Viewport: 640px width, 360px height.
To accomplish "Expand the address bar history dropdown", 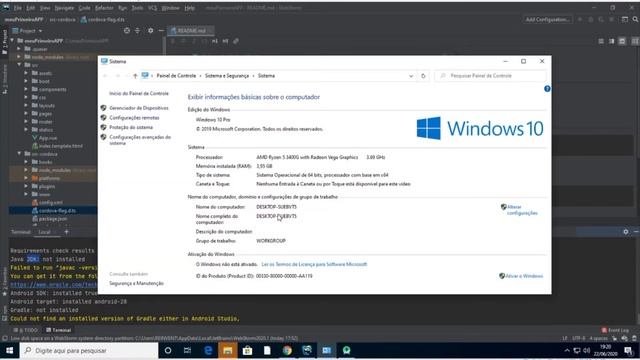I will coord(411,76).
